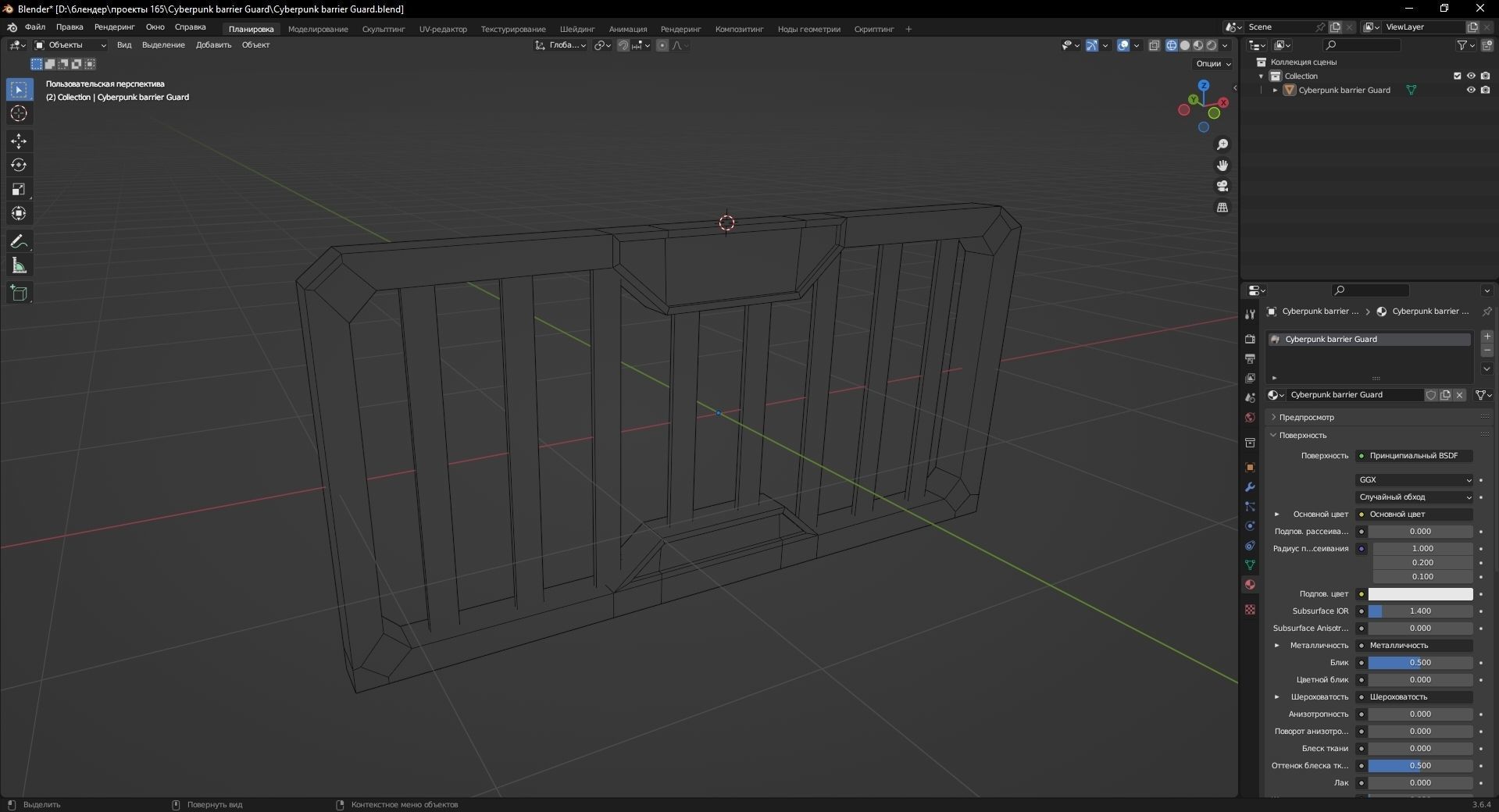Adjust the Subsurface IOR slider

click(x=1420, y=611)
